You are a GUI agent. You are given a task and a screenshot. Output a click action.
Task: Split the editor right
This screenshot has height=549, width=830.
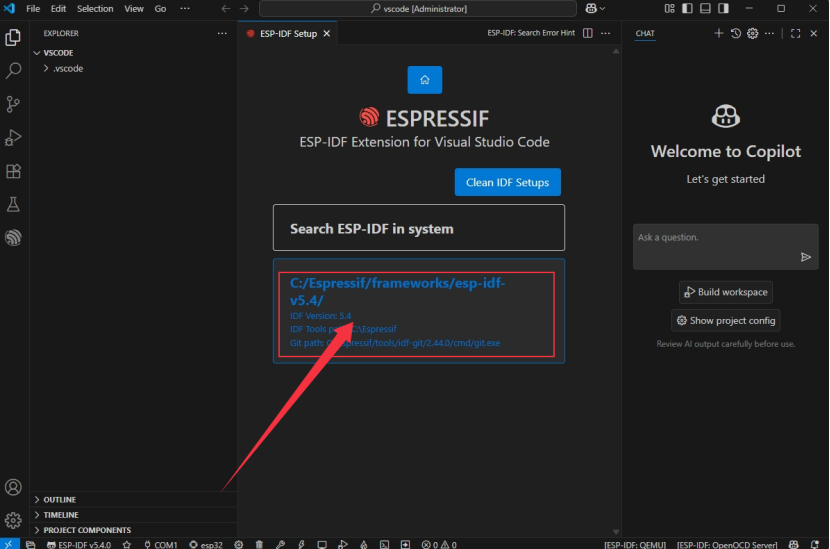(588, 33)
